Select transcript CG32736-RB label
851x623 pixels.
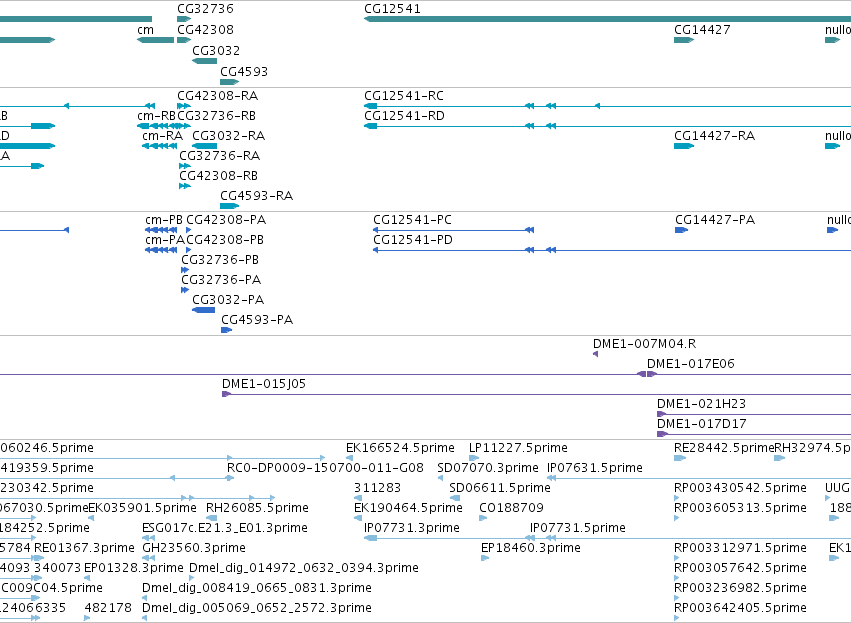pyautogui.click(x=216, y=116)
